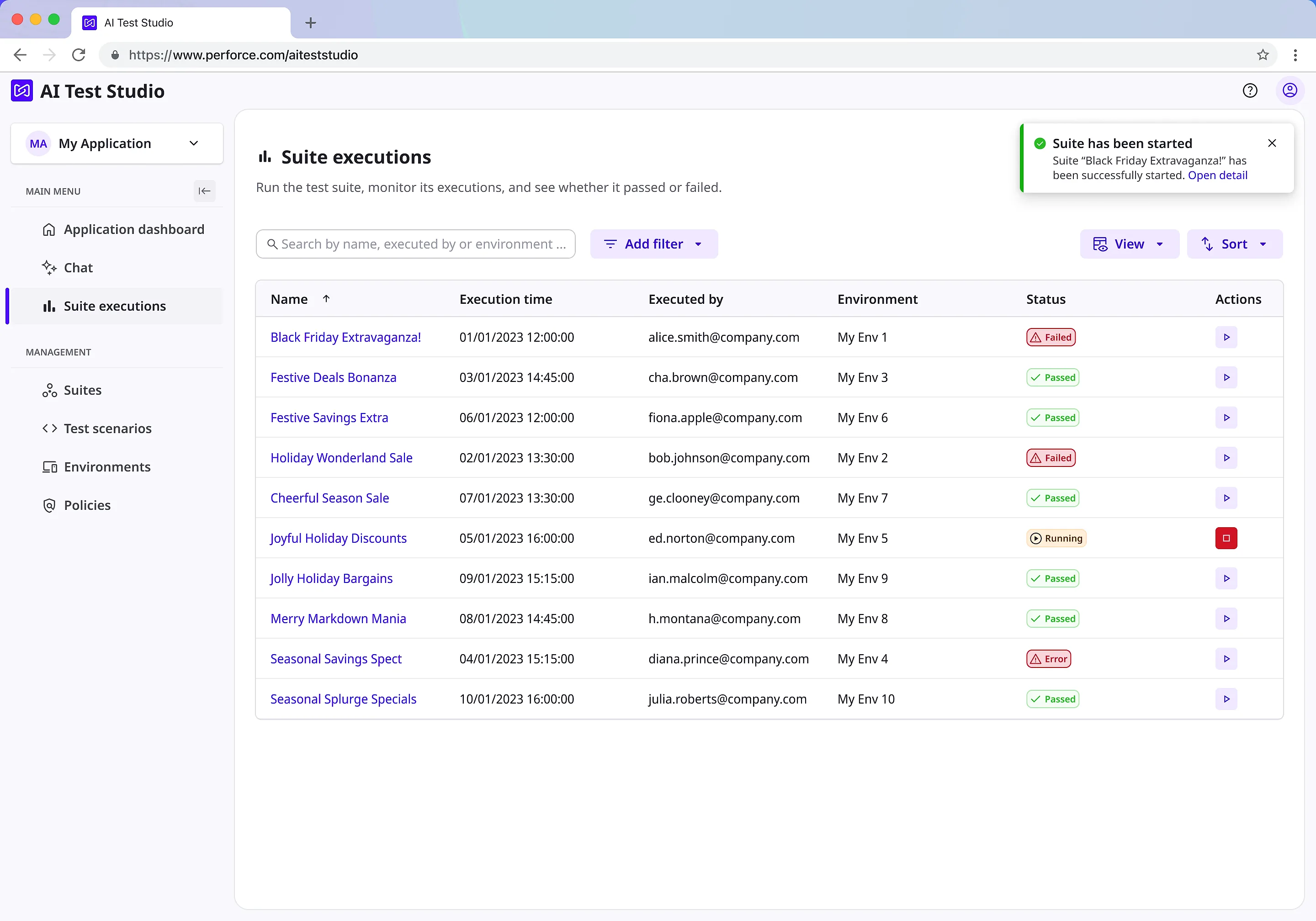Screen dimensions: 1316x921
Task: Stop the running Joyful Holiday Discounts suite
Action: (x=1226, y=538)
